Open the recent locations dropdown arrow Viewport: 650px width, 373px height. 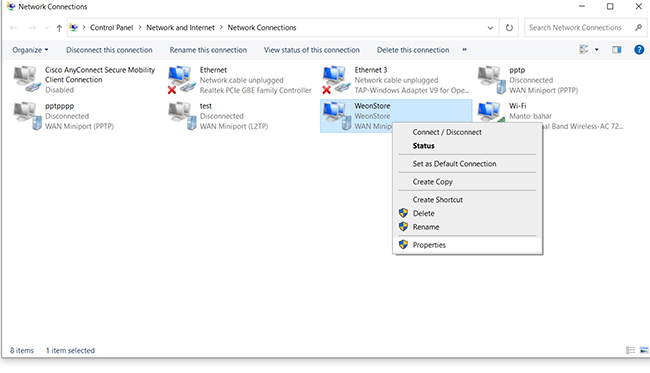47,28
